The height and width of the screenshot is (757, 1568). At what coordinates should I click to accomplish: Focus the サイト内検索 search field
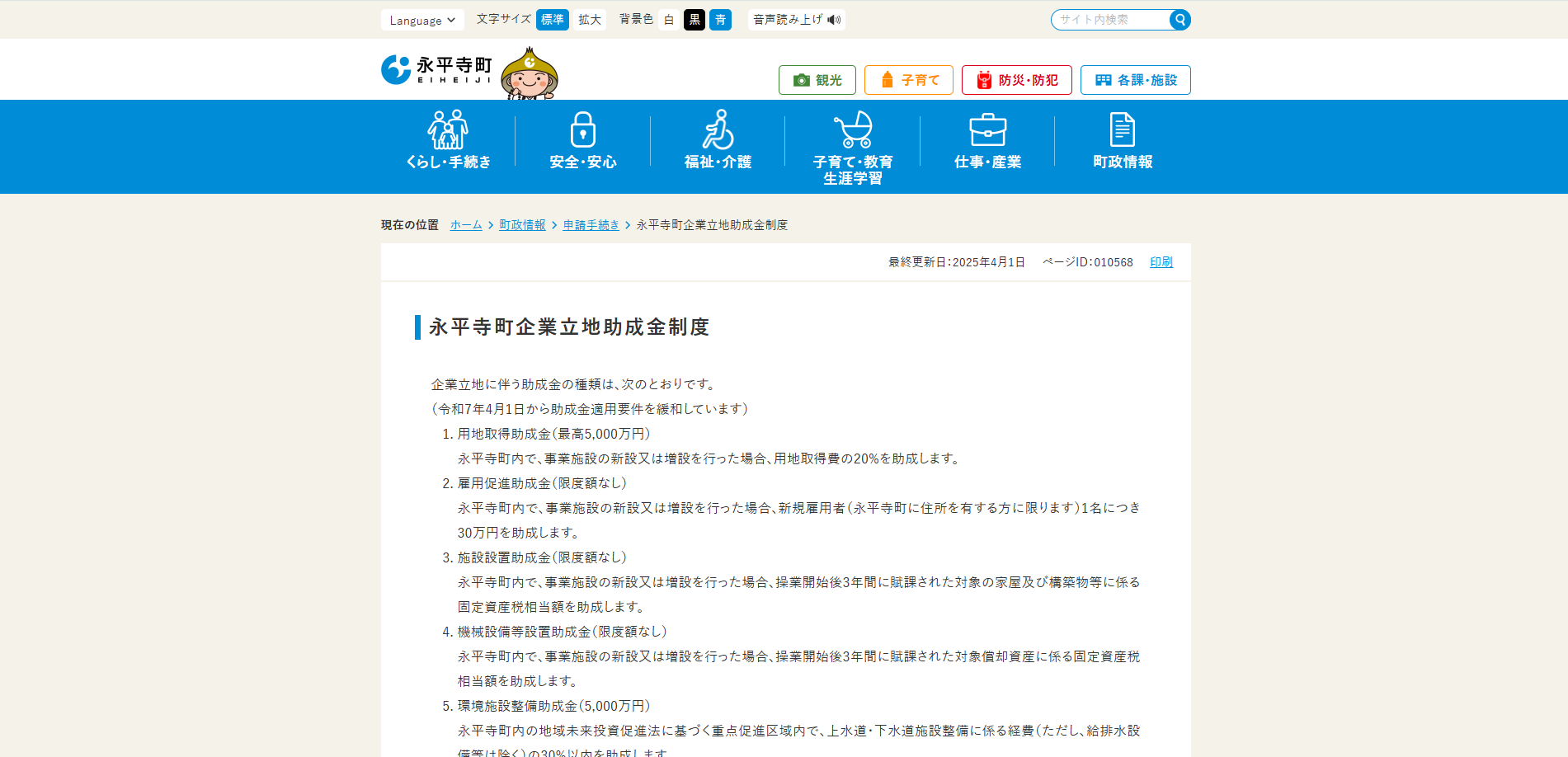pos(1111,20)
